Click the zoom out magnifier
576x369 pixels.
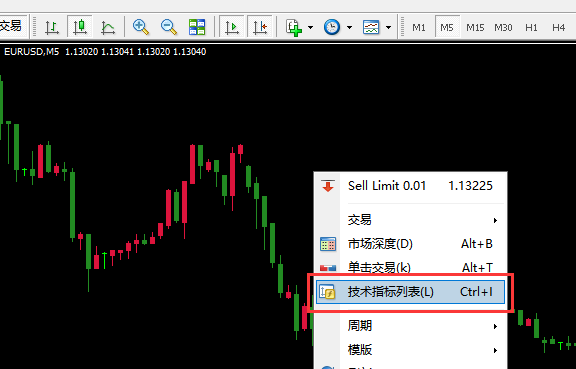pyautogui.click(x=169, y=27)
